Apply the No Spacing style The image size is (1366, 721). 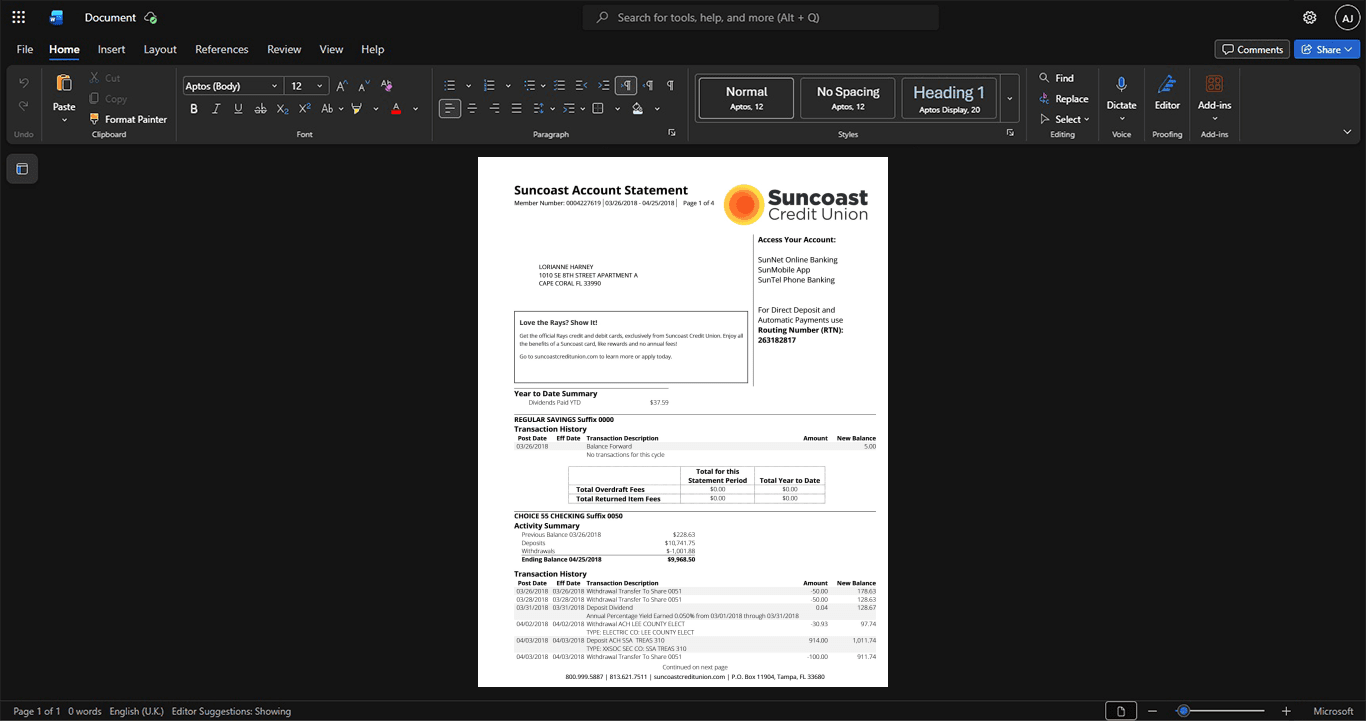click(x=848, y=98)
